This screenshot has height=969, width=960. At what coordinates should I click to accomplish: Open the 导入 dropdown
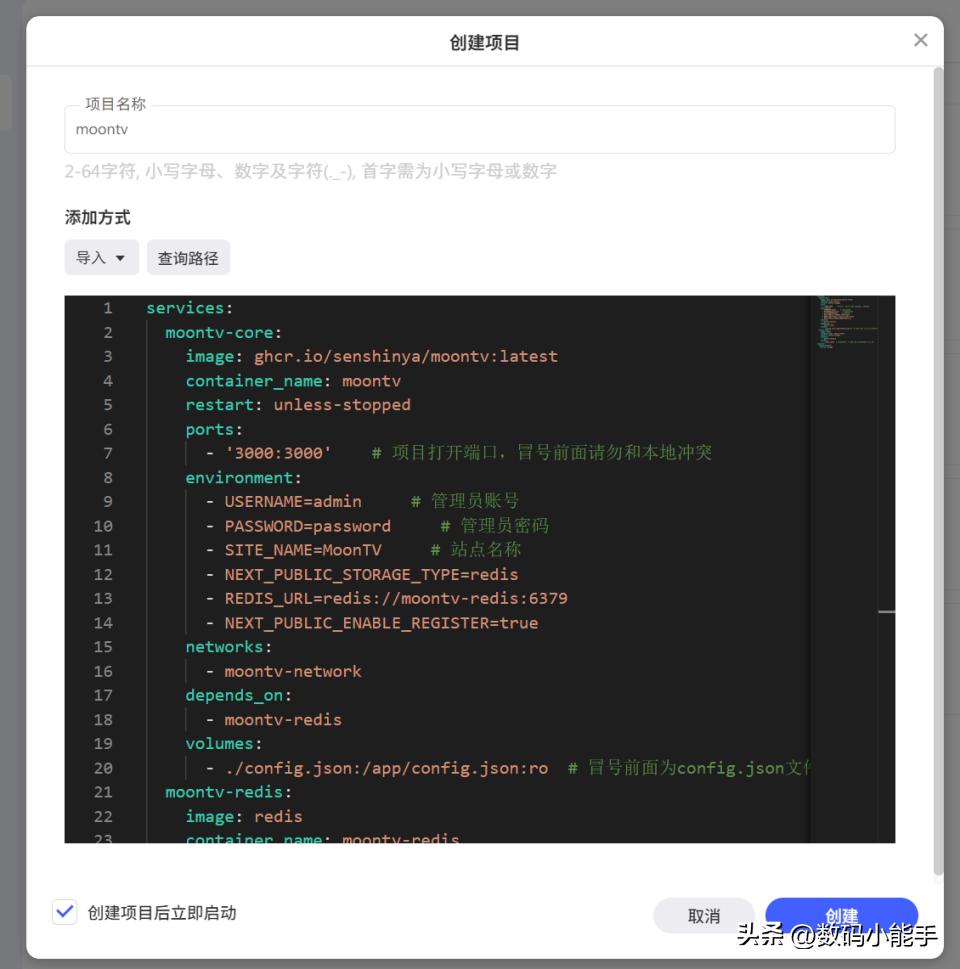[x=101, y=258]
